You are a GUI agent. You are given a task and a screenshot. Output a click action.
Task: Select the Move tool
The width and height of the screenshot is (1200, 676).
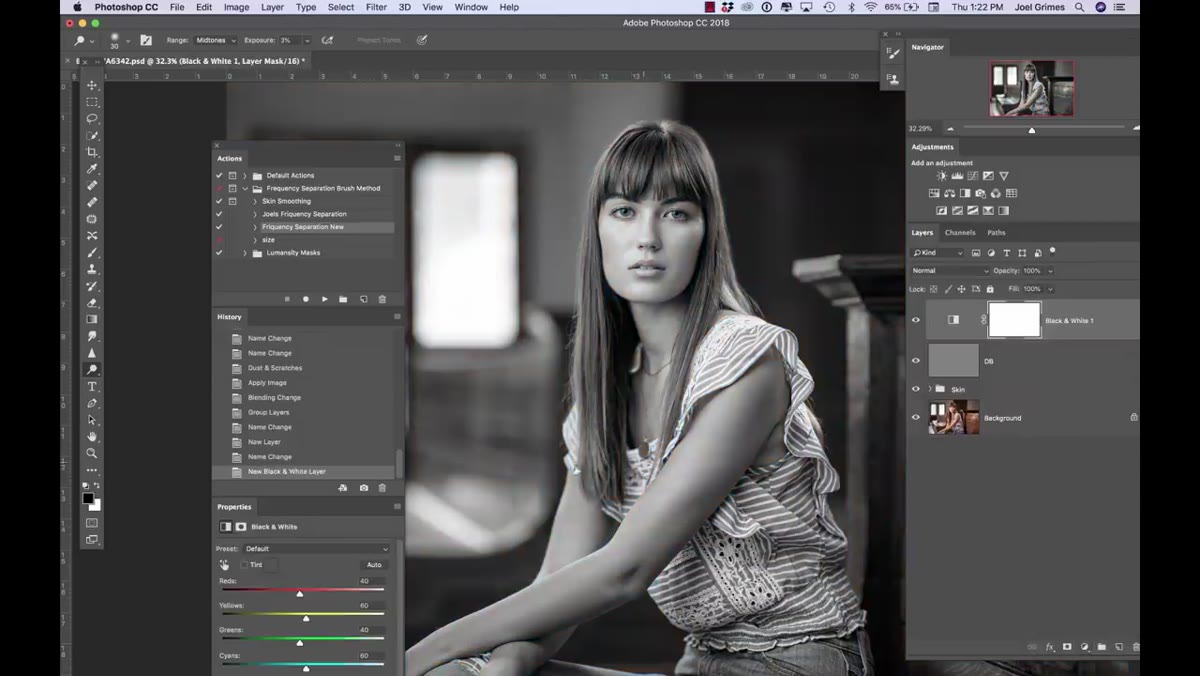tap(92, 85)
